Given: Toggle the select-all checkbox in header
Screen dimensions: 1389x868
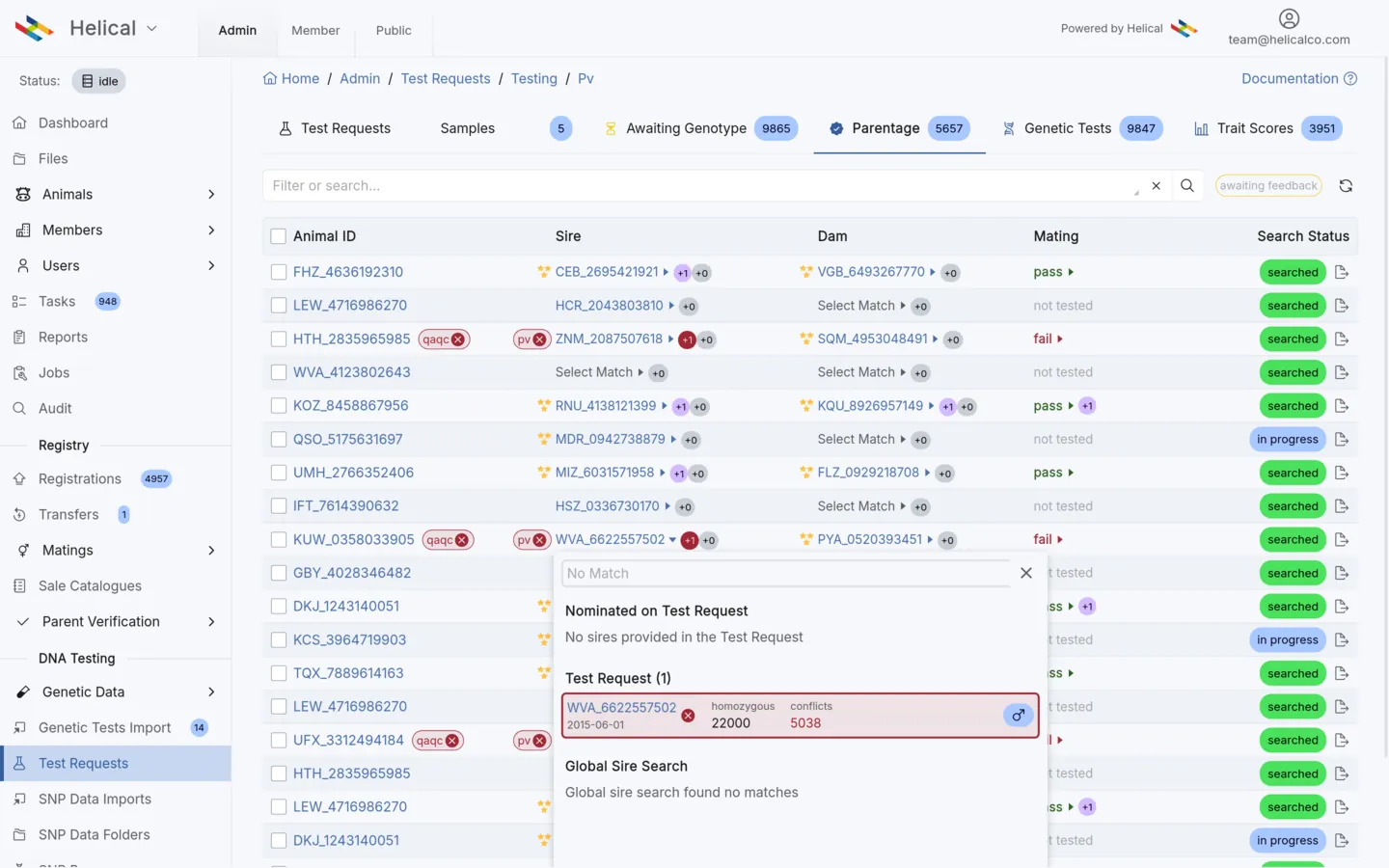Looking at the screenshot, I should click(279, 236).
